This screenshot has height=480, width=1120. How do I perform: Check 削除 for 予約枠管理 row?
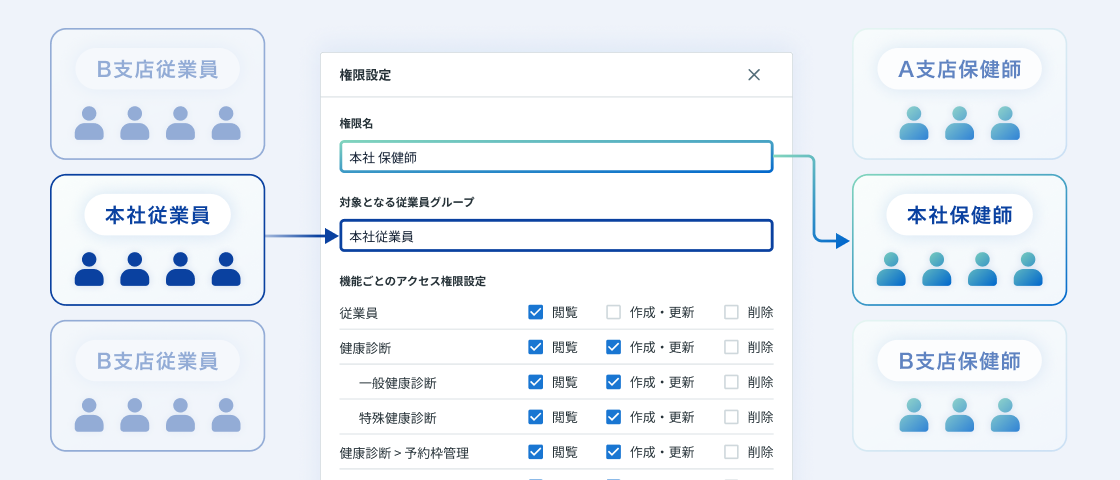[731, 452]
